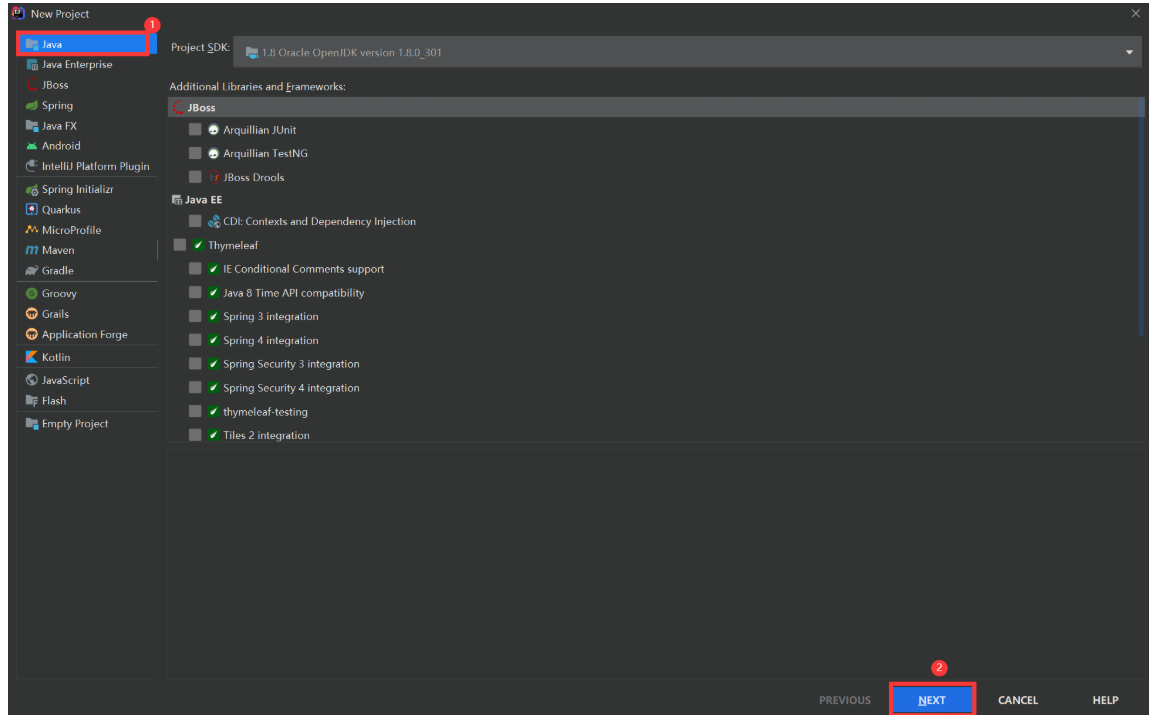Screen dimensions: 1170x723
Task: Select Maven project type
Action: tap(87, 250)
